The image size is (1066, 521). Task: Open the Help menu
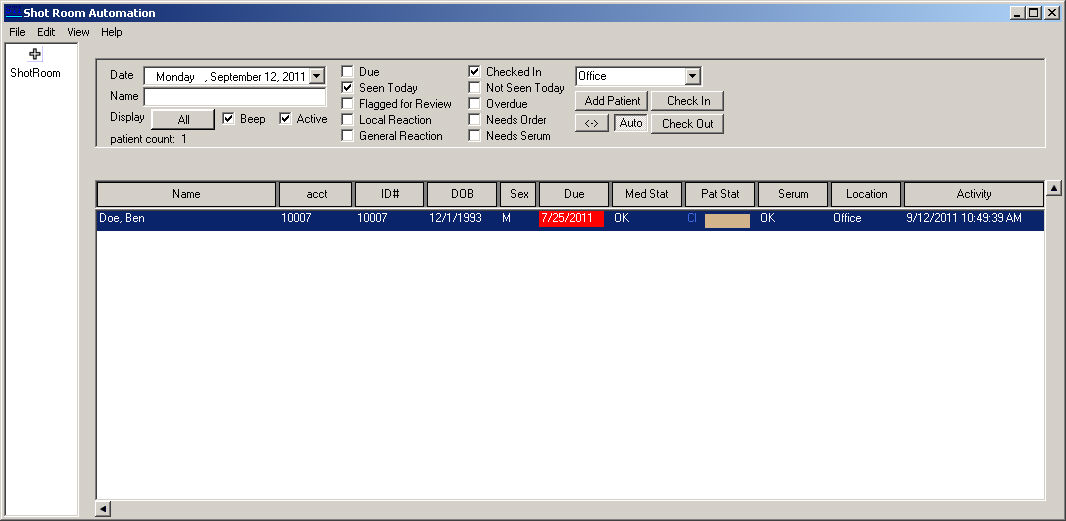click(111, 32)
